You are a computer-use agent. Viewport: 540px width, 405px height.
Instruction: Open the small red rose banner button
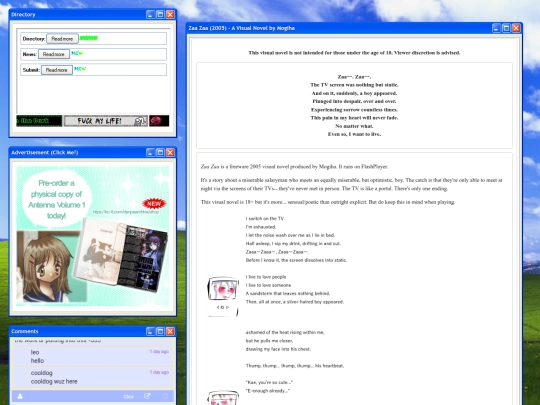click(x=159, y=121)
